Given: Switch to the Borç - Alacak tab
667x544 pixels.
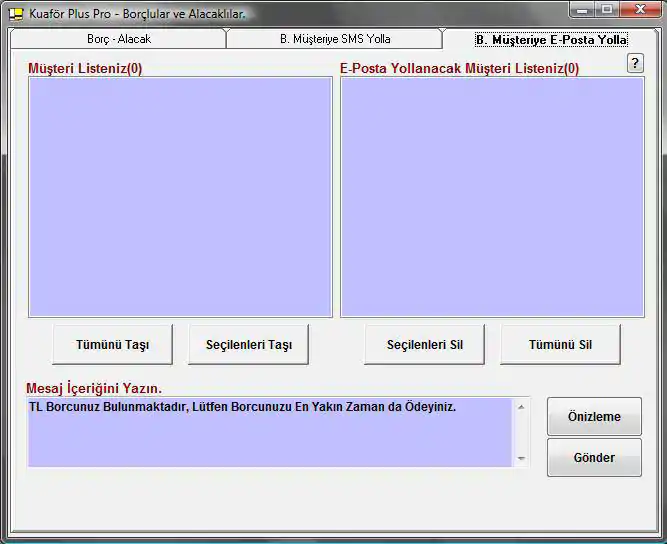Looking at the screenshot, I should (118, 39).
